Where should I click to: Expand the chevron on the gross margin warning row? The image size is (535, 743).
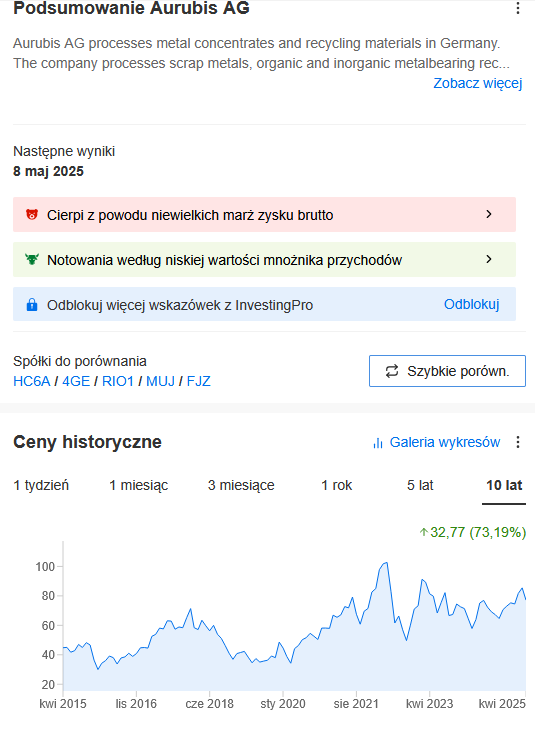(489, 214)
